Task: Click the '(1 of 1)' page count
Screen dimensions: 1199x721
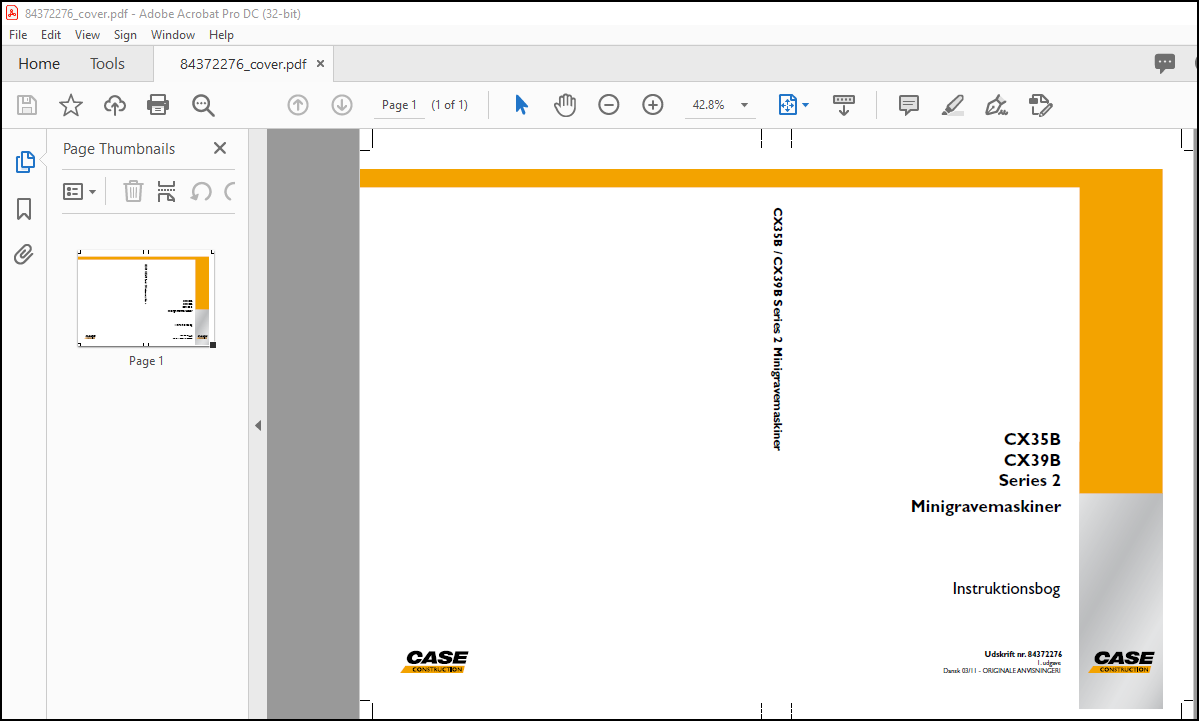Action: pyautogui.click(x=450, y=105)
